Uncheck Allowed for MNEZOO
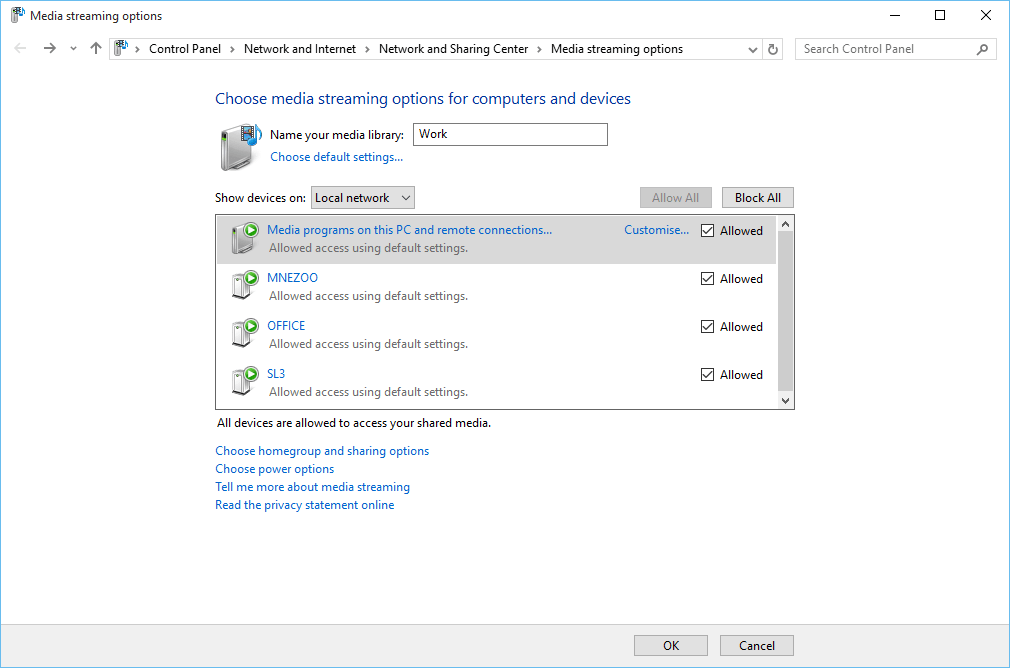The width and height of the screenshot is (1010, 668). (x=707, y=278)
